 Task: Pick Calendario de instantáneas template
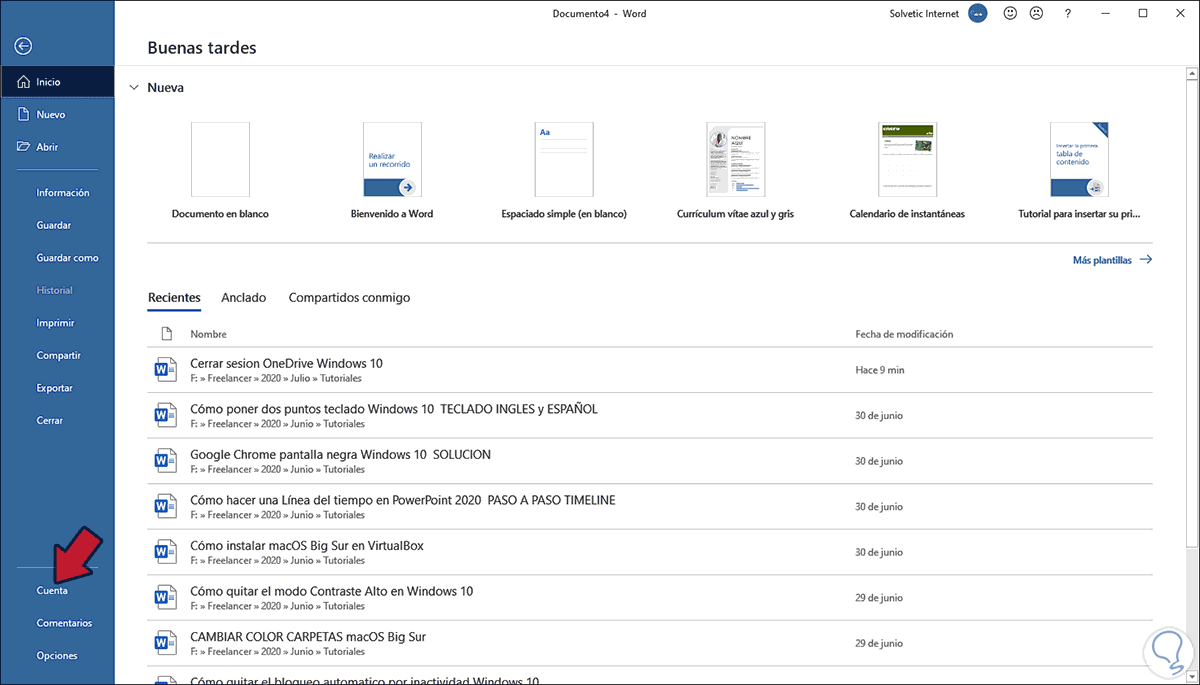coord(907,169)
